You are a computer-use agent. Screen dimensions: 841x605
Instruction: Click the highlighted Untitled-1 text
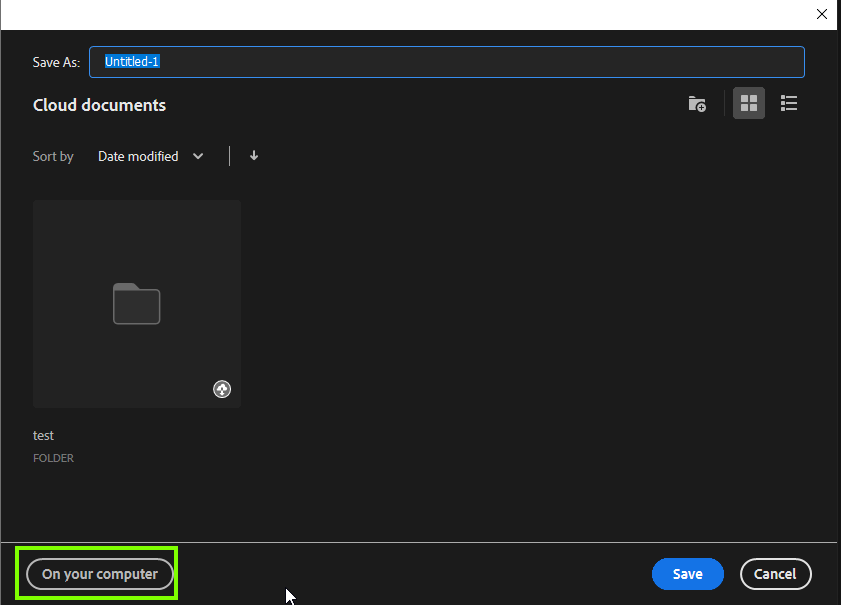point(132,61)
